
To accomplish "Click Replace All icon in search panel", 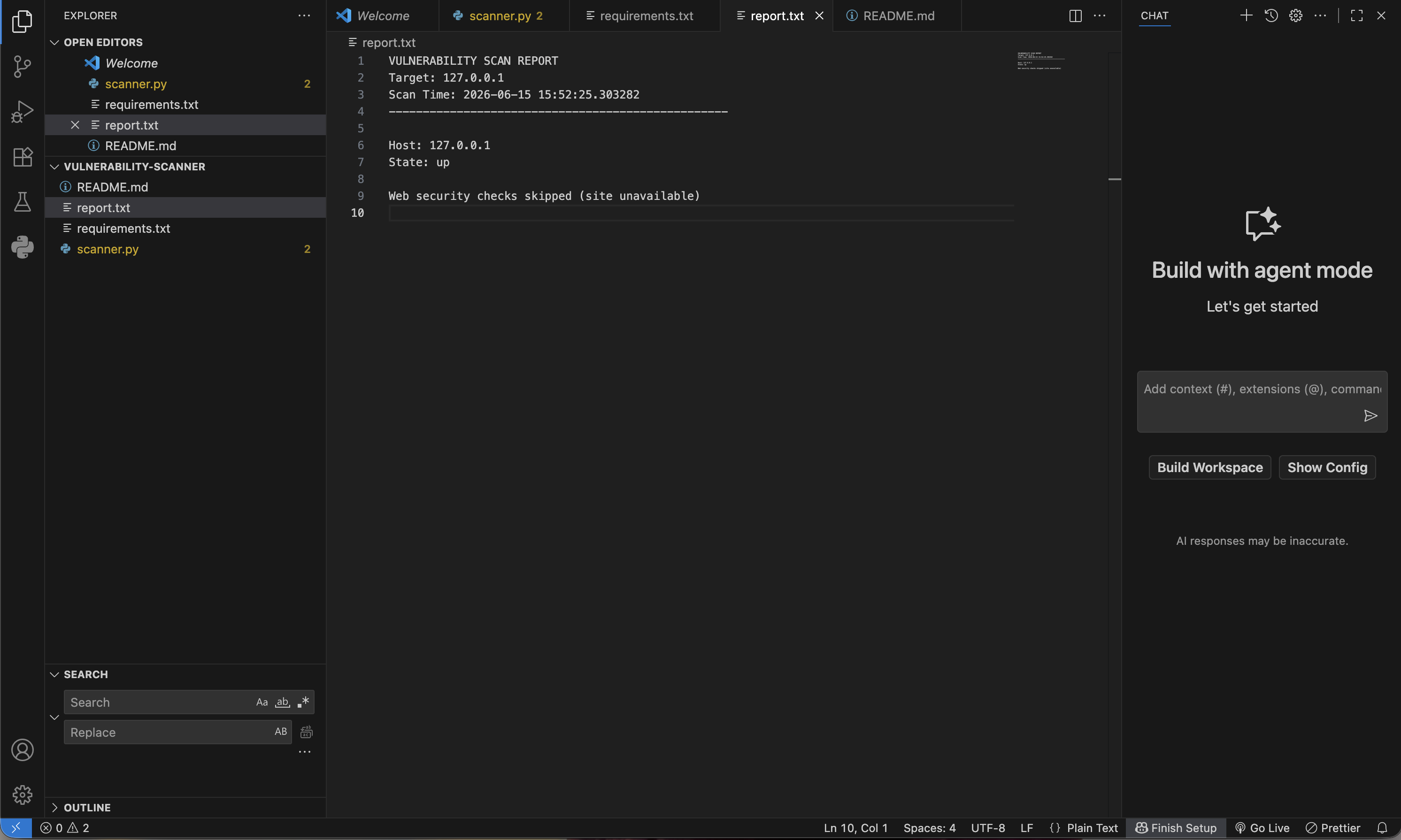I will (306, 732).
